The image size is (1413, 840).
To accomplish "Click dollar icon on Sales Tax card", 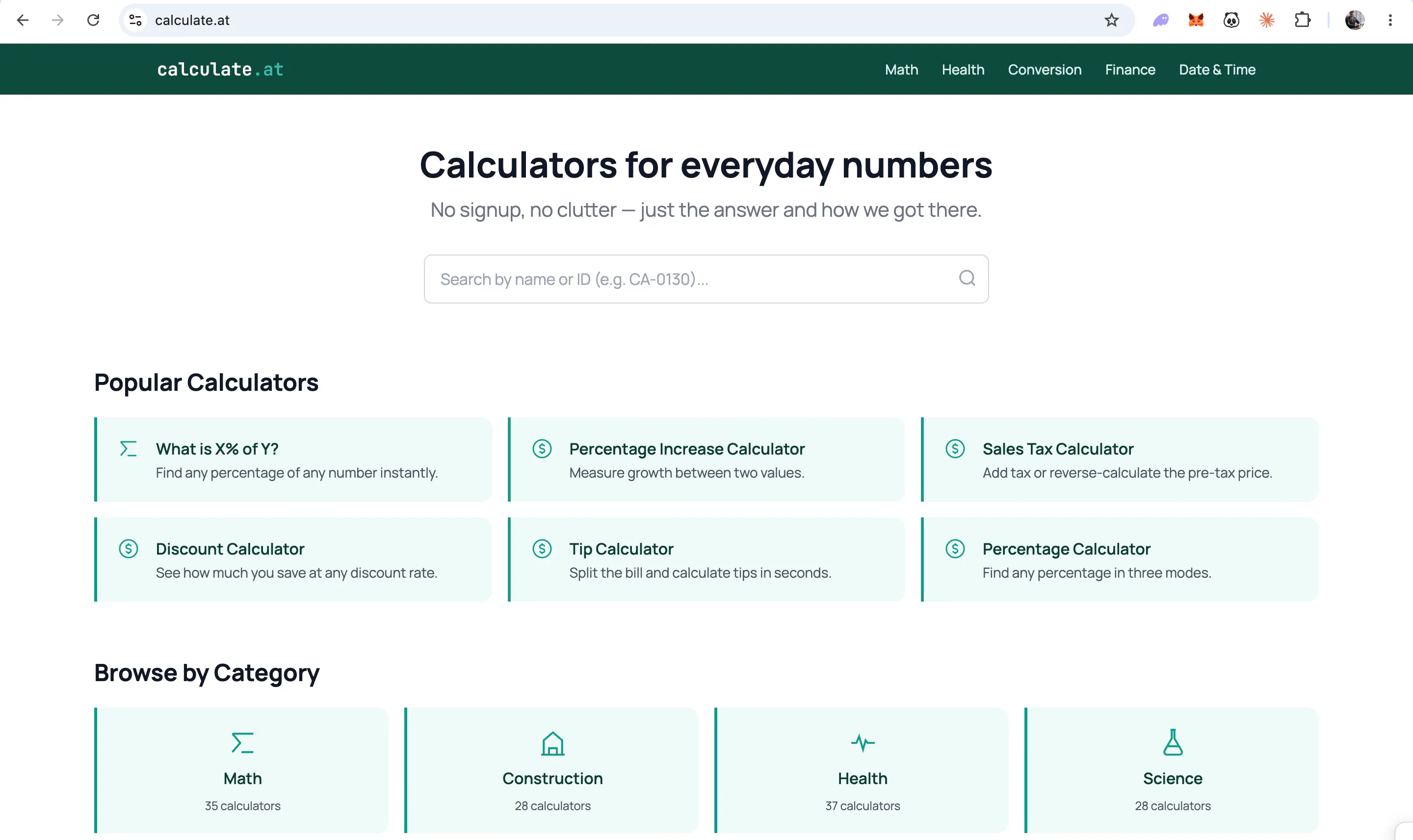I will (x=955, y=449).
